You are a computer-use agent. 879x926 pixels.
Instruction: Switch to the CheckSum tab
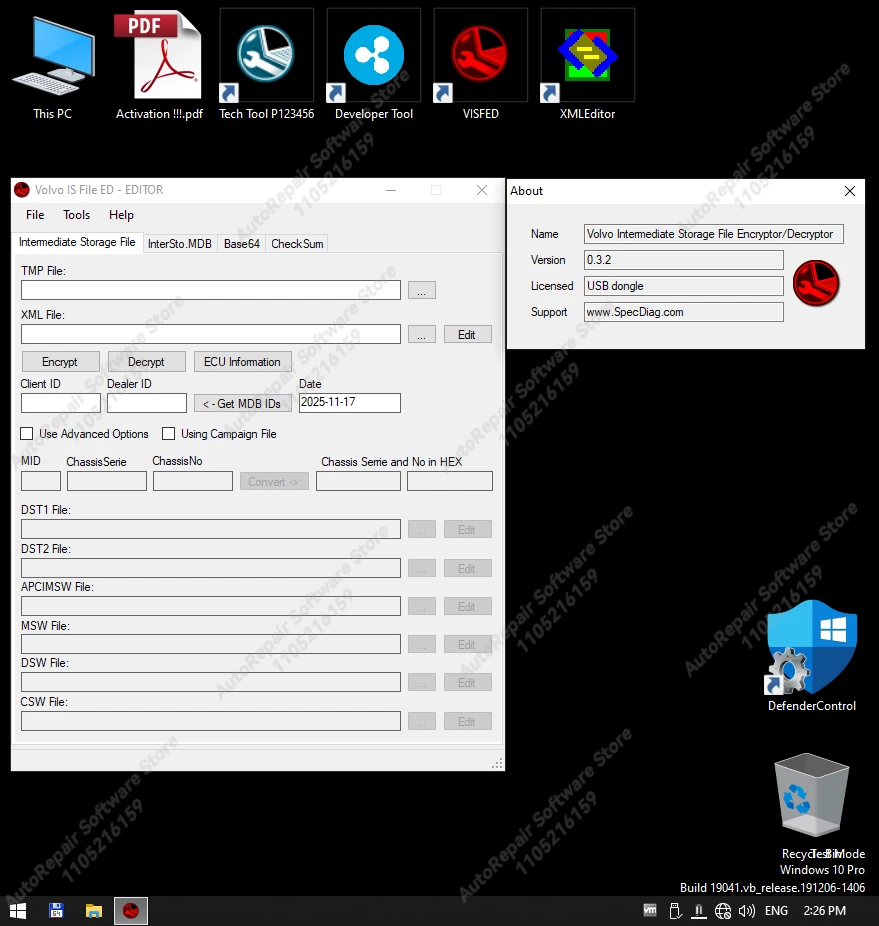297,244
